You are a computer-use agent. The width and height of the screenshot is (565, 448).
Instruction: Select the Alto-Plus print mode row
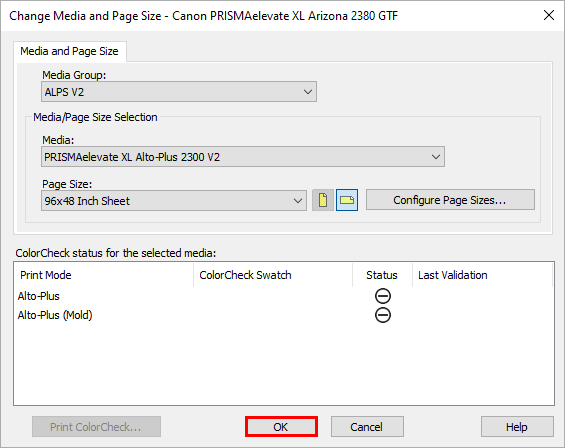point(284,296)
